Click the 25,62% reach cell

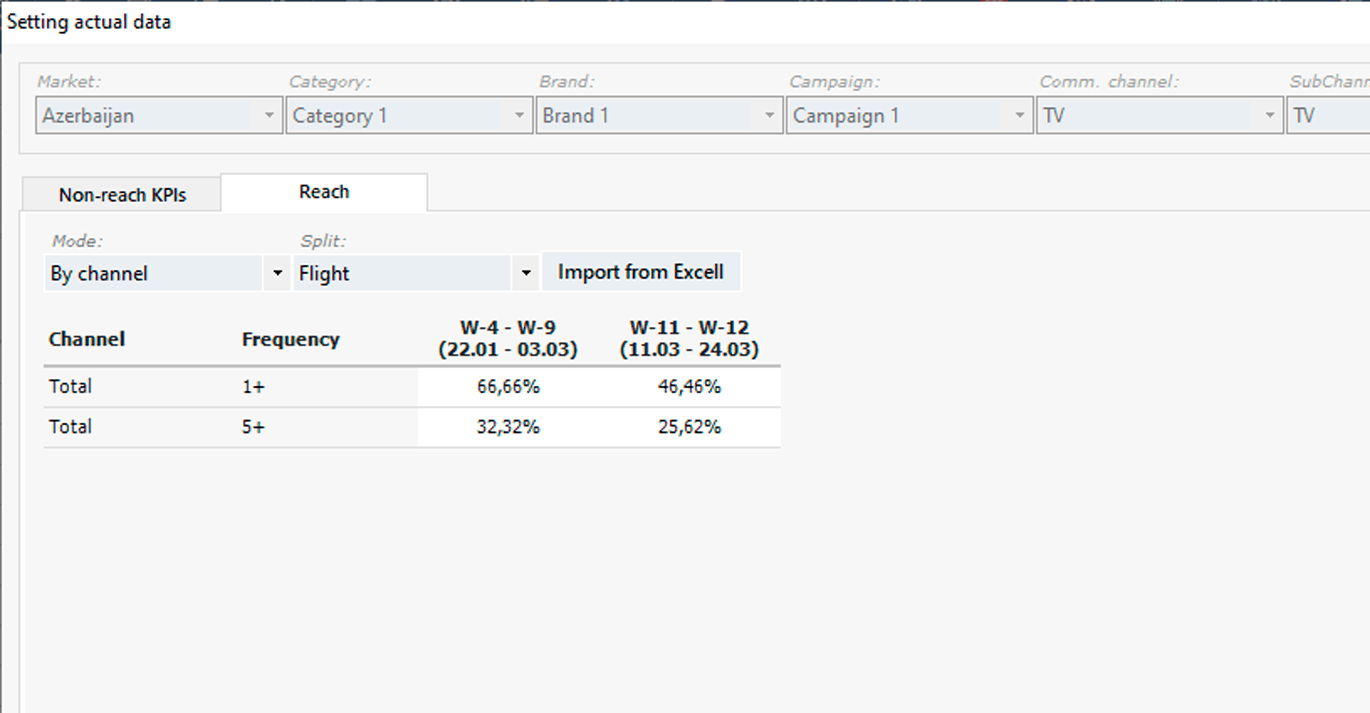pos(689,427)
